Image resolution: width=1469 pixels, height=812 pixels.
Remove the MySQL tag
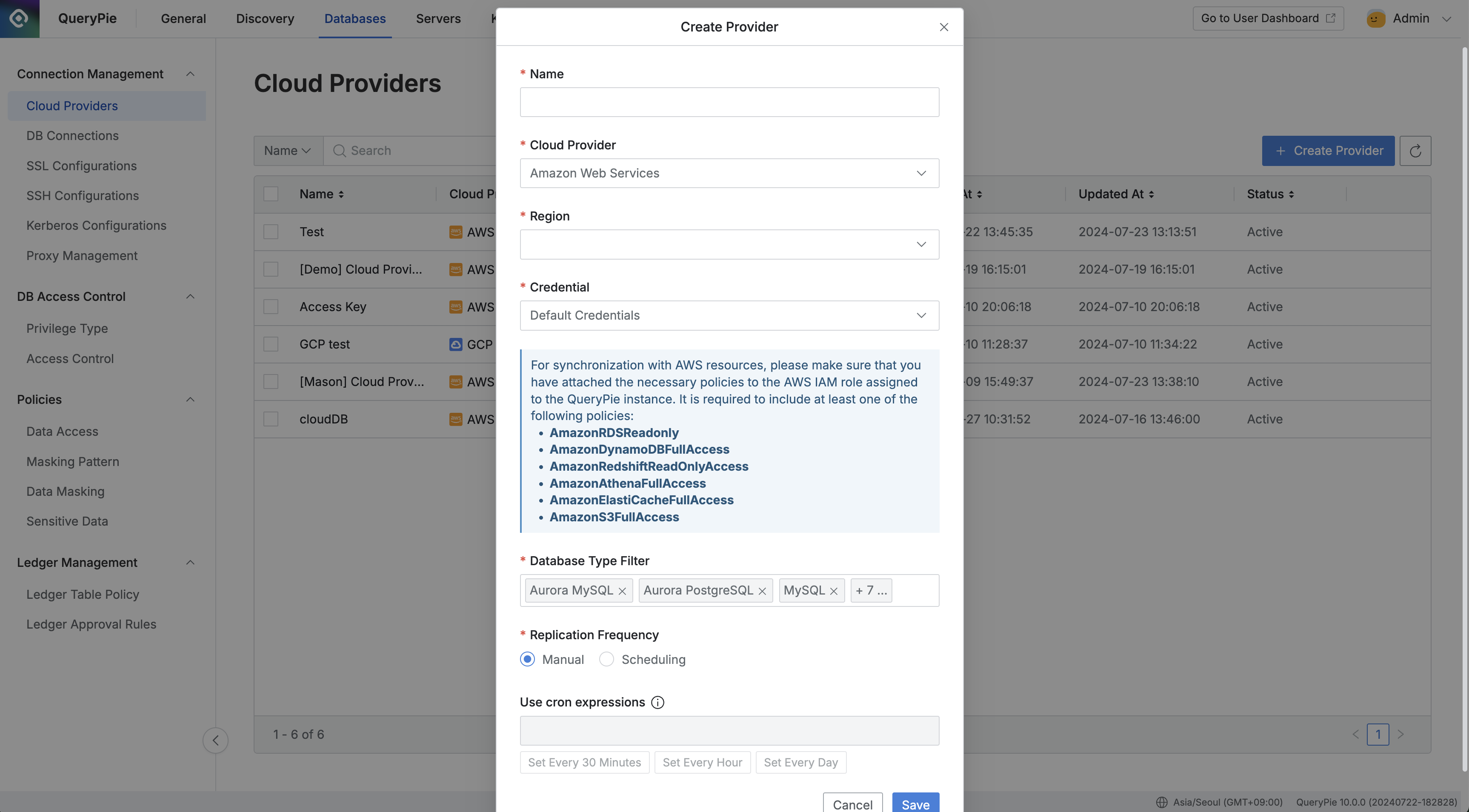coord(834,591)
